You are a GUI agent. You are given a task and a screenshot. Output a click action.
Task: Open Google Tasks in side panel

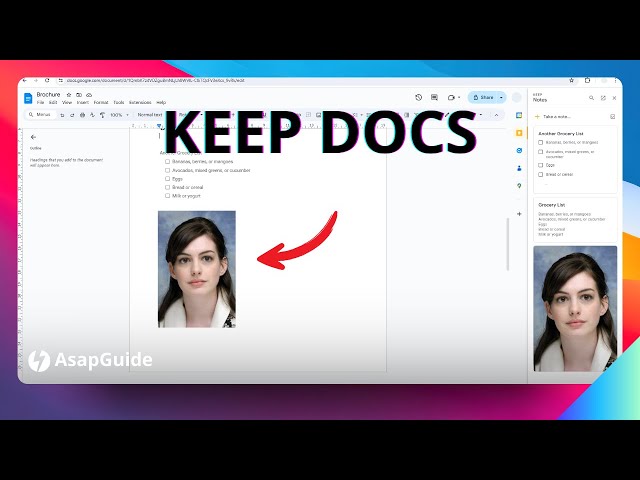519,151
